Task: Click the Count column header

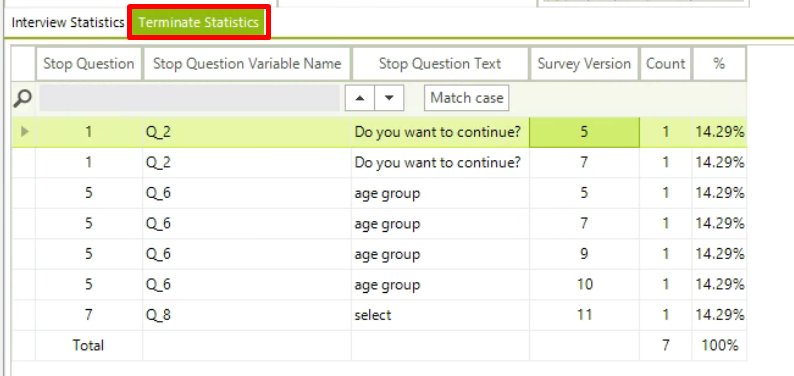Action: (x=665, y=64)
